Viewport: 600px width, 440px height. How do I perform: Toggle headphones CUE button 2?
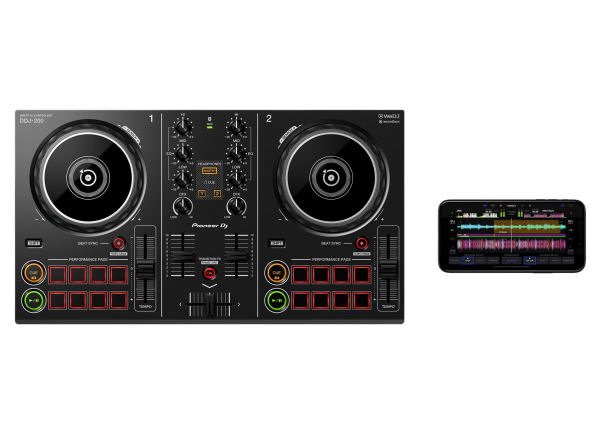[217, 194]
